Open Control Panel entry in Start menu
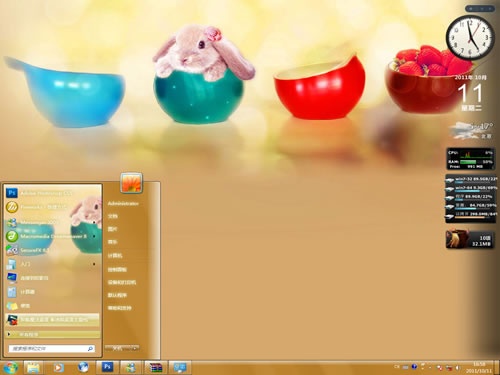 click(x=117, y=269)
